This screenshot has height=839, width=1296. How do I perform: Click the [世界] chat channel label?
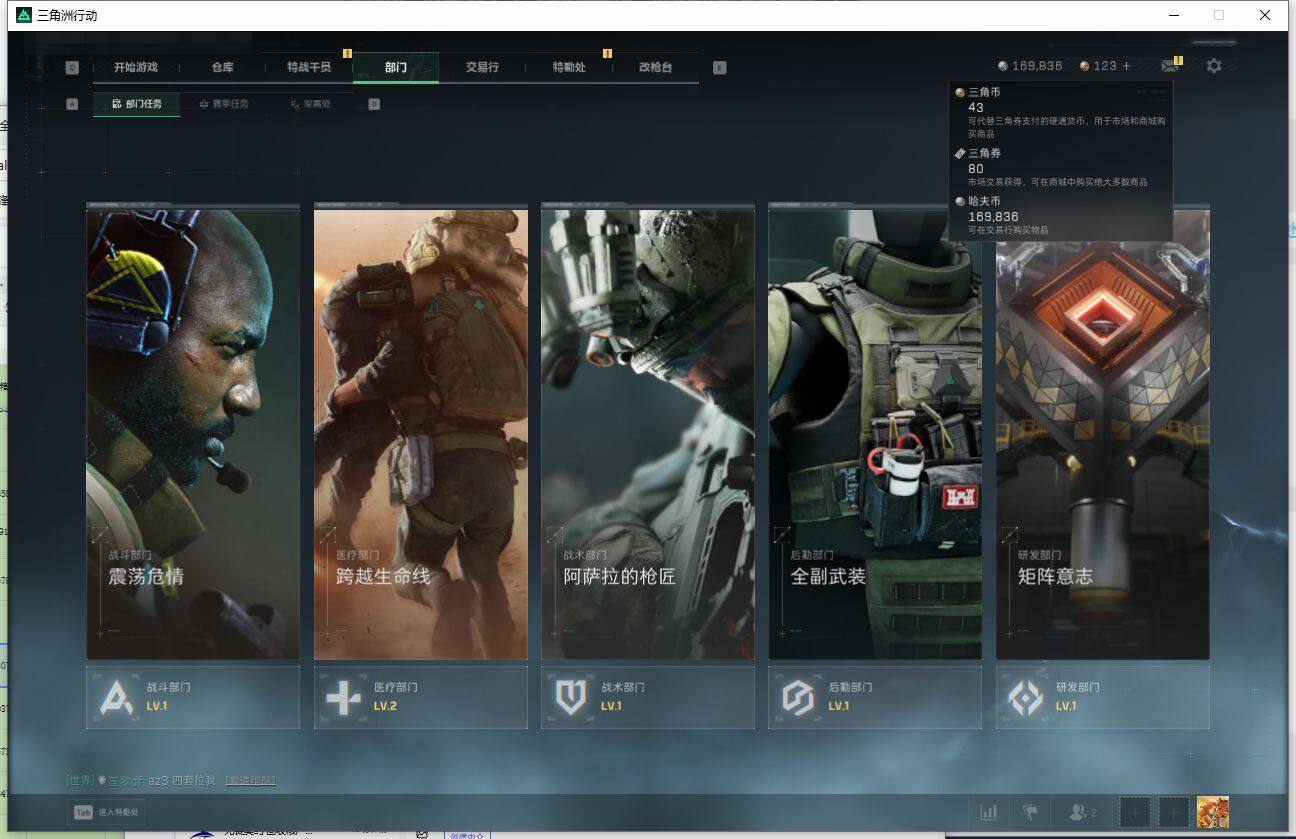click(80, 780)
